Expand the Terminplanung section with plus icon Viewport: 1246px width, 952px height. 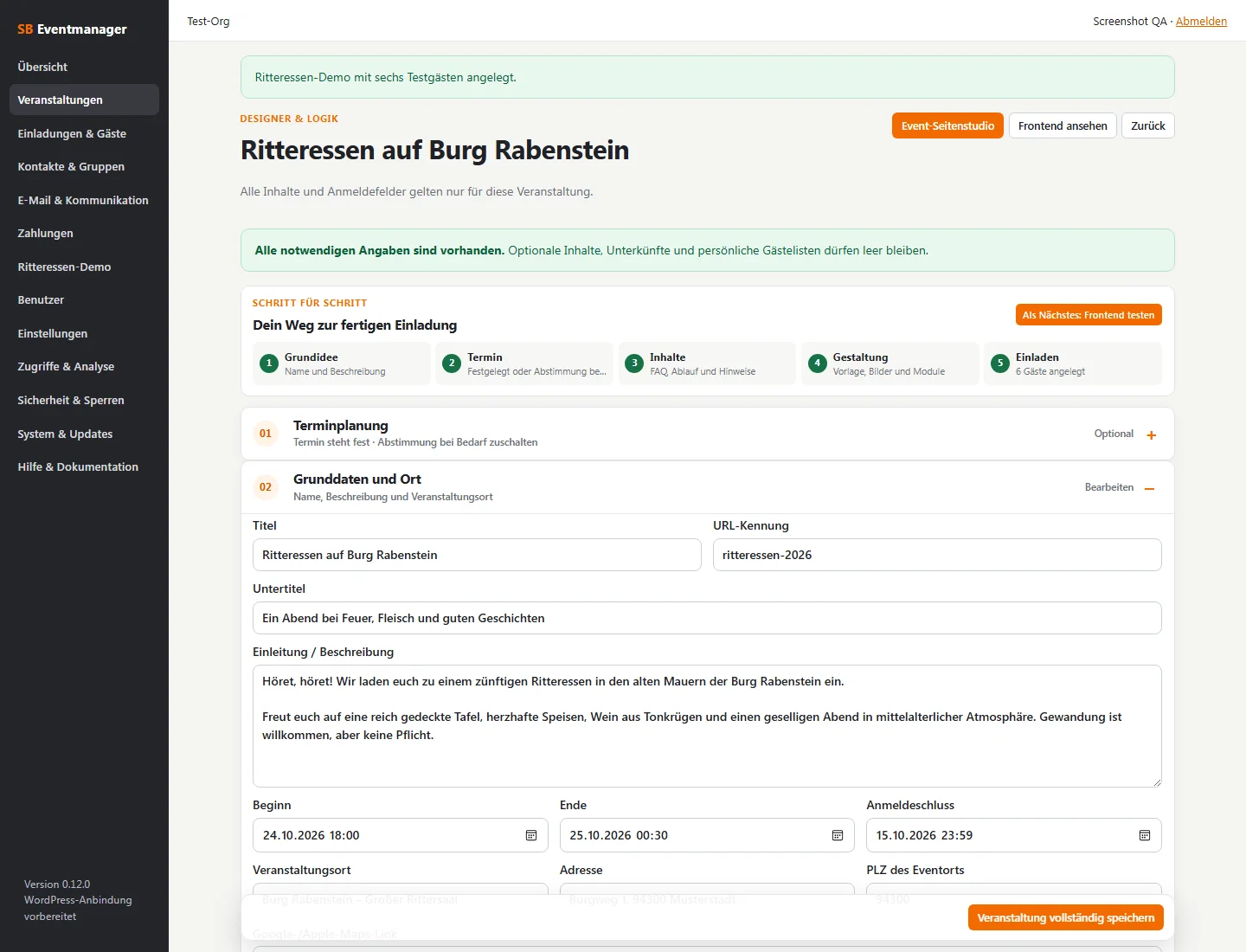1151,434
